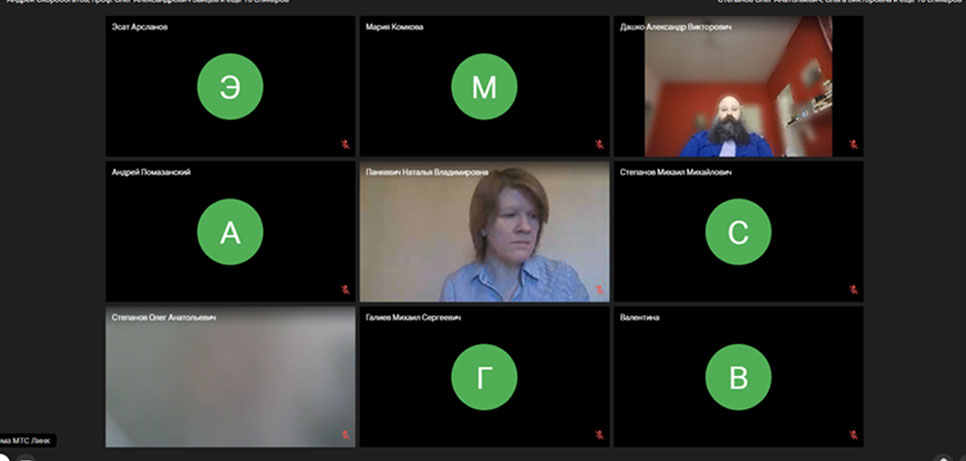Click the name label Андрей Помазанский
The width and height of the screenshot is (966, 461).
point(151,173)
